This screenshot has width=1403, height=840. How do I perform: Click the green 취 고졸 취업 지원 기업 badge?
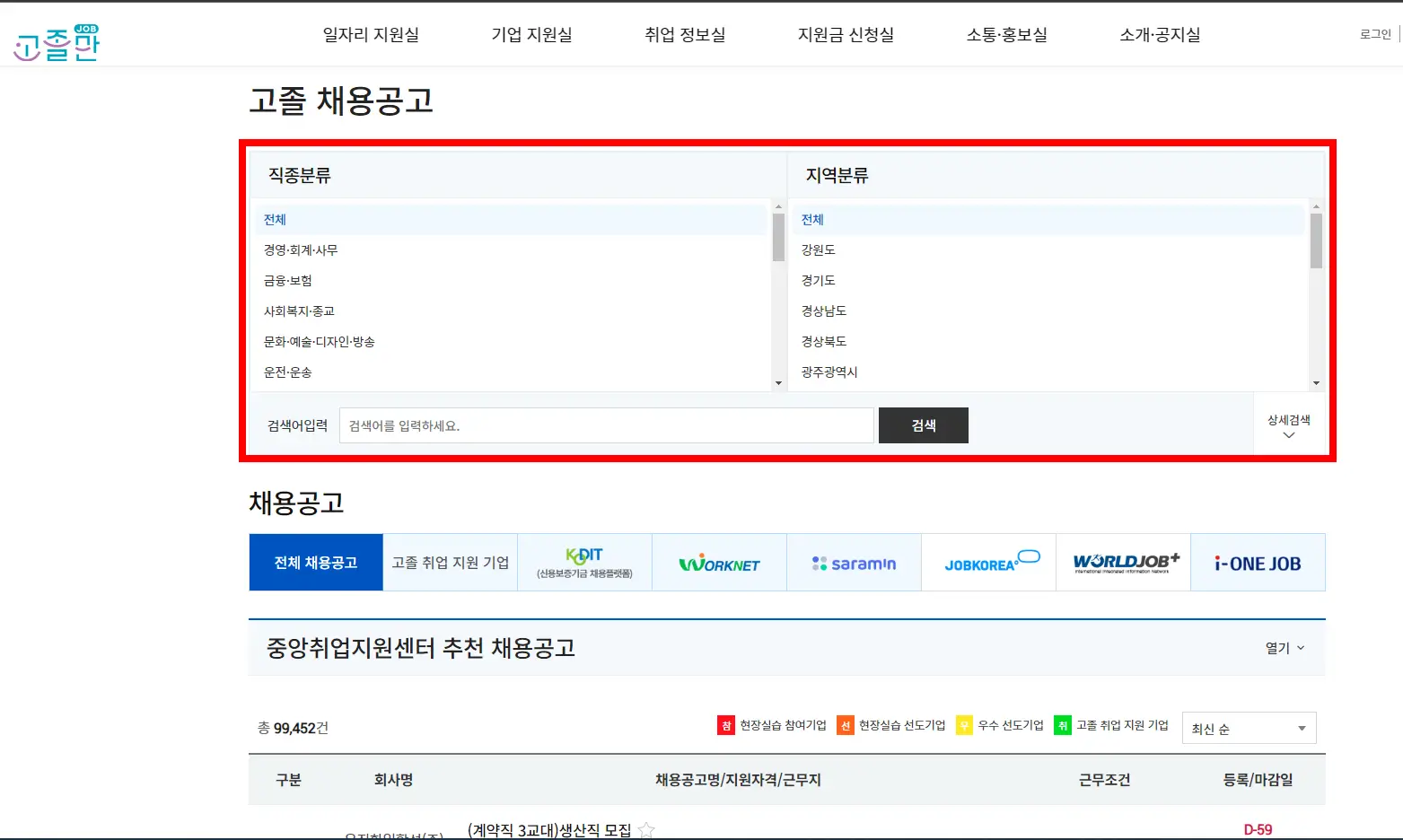click(1062, 725)
